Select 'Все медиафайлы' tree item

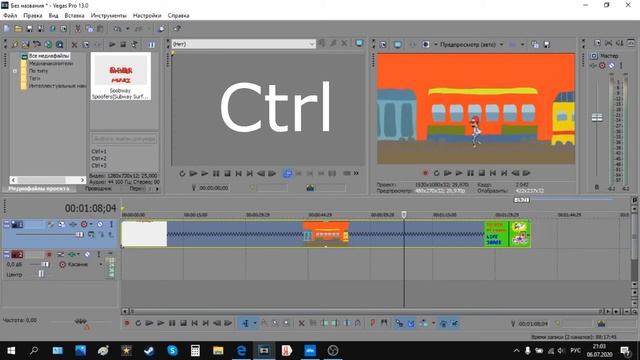tap(49, 56)
